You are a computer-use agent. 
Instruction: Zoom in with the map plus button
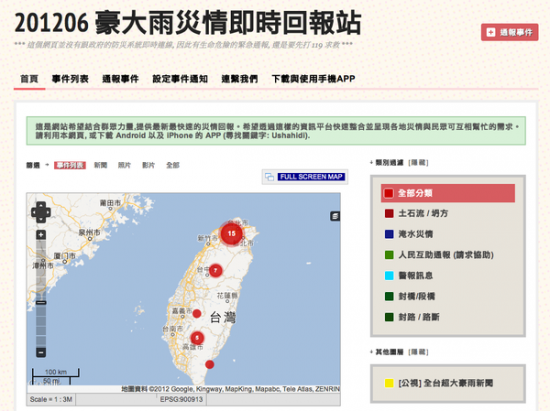[x=41, y=235]
